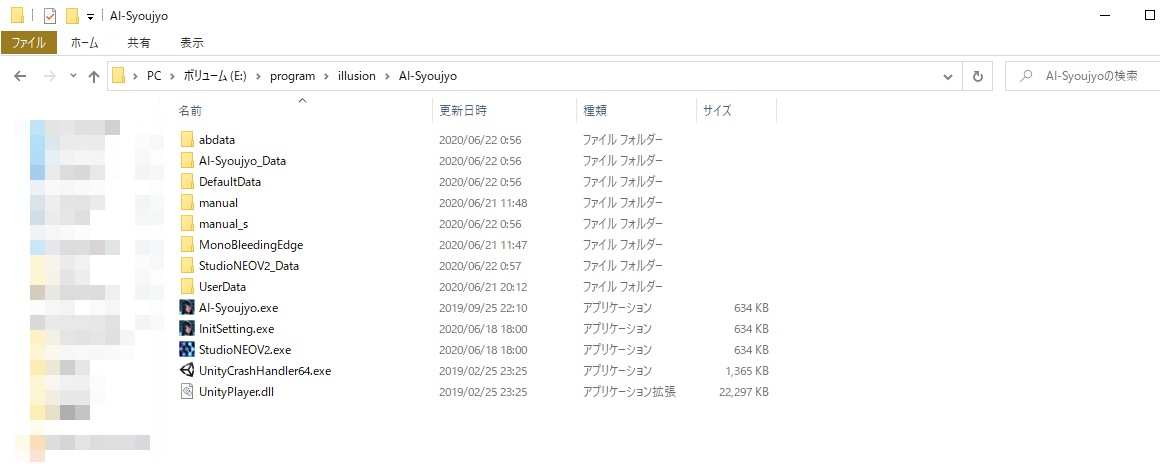Viewport: 1160px width, 464px height.
Task: Click the MonoBleedingEdge folder icon
Action: [186, 244]
